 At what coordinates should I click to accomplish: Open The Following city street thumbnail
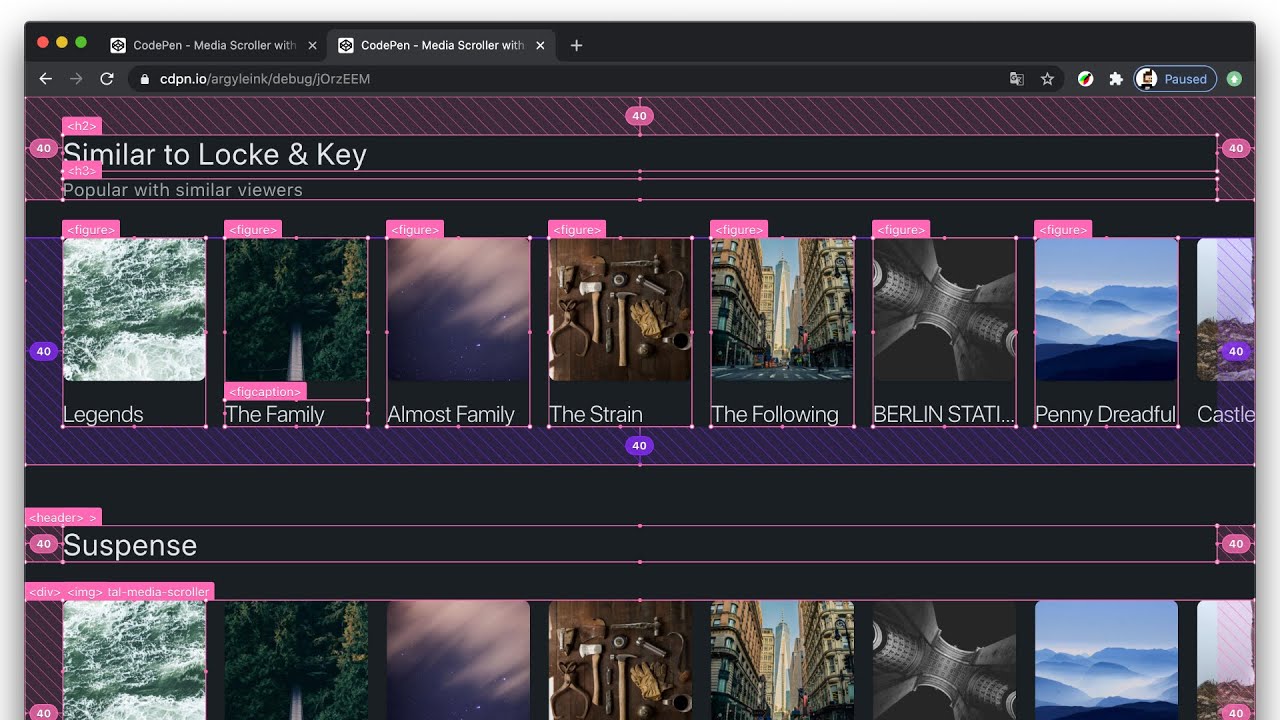[x=782, y=309]
